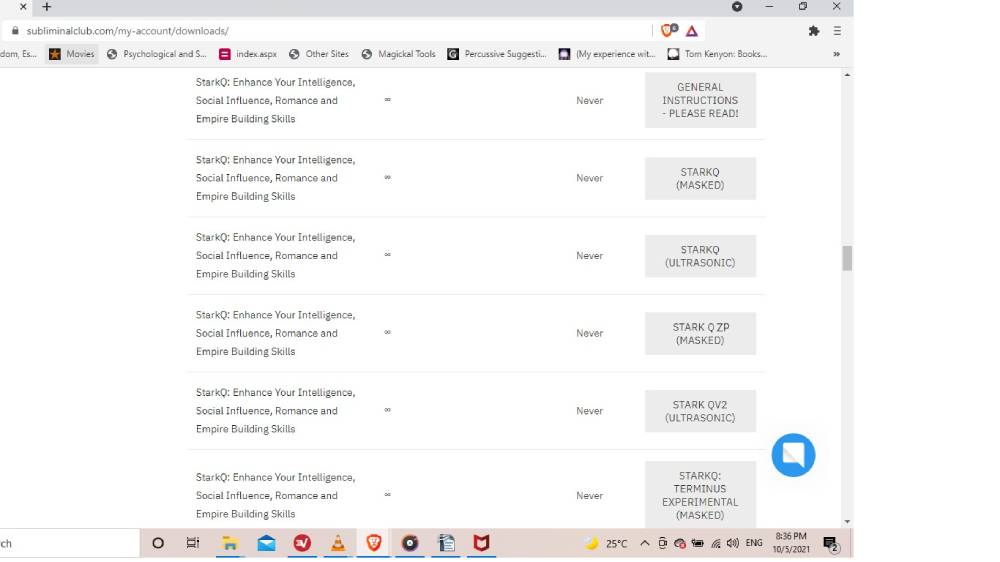Viewport: 1000px width, 562px height.
Task: Open the index.aspx bookmark
Action: (248, 54)
